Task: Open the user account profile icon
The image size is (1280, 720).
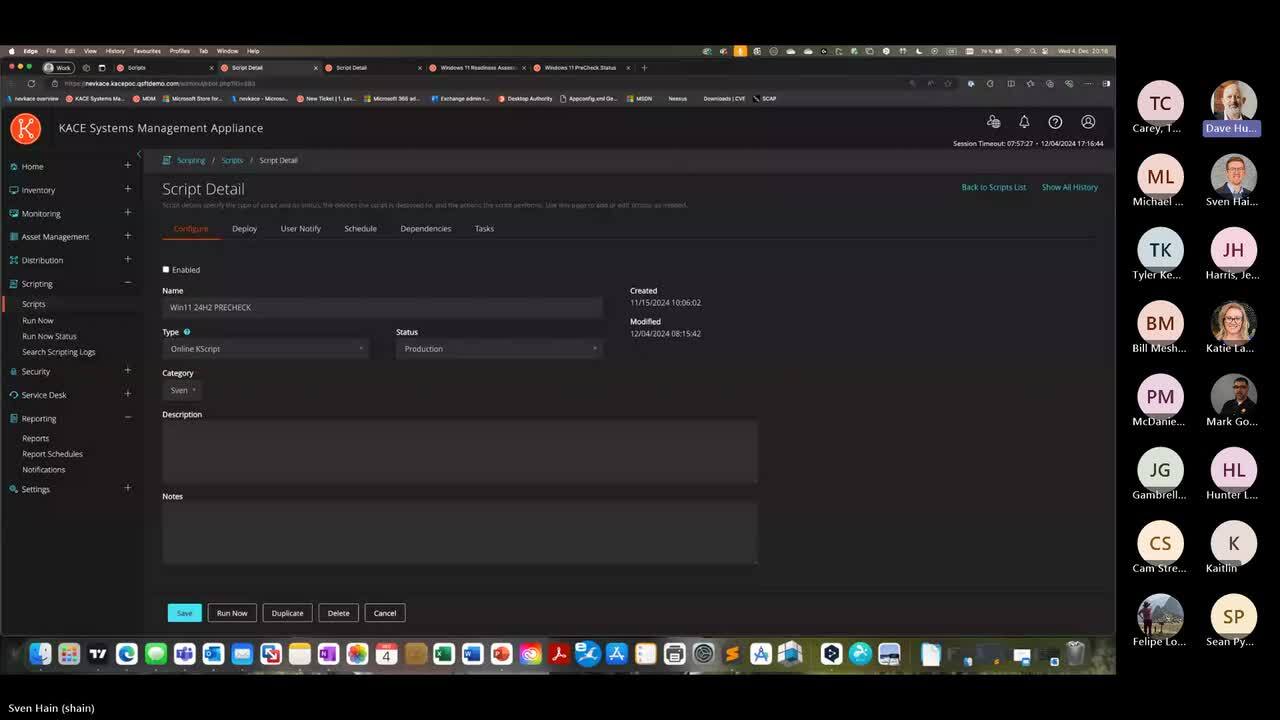Action: click(1088, 122)
